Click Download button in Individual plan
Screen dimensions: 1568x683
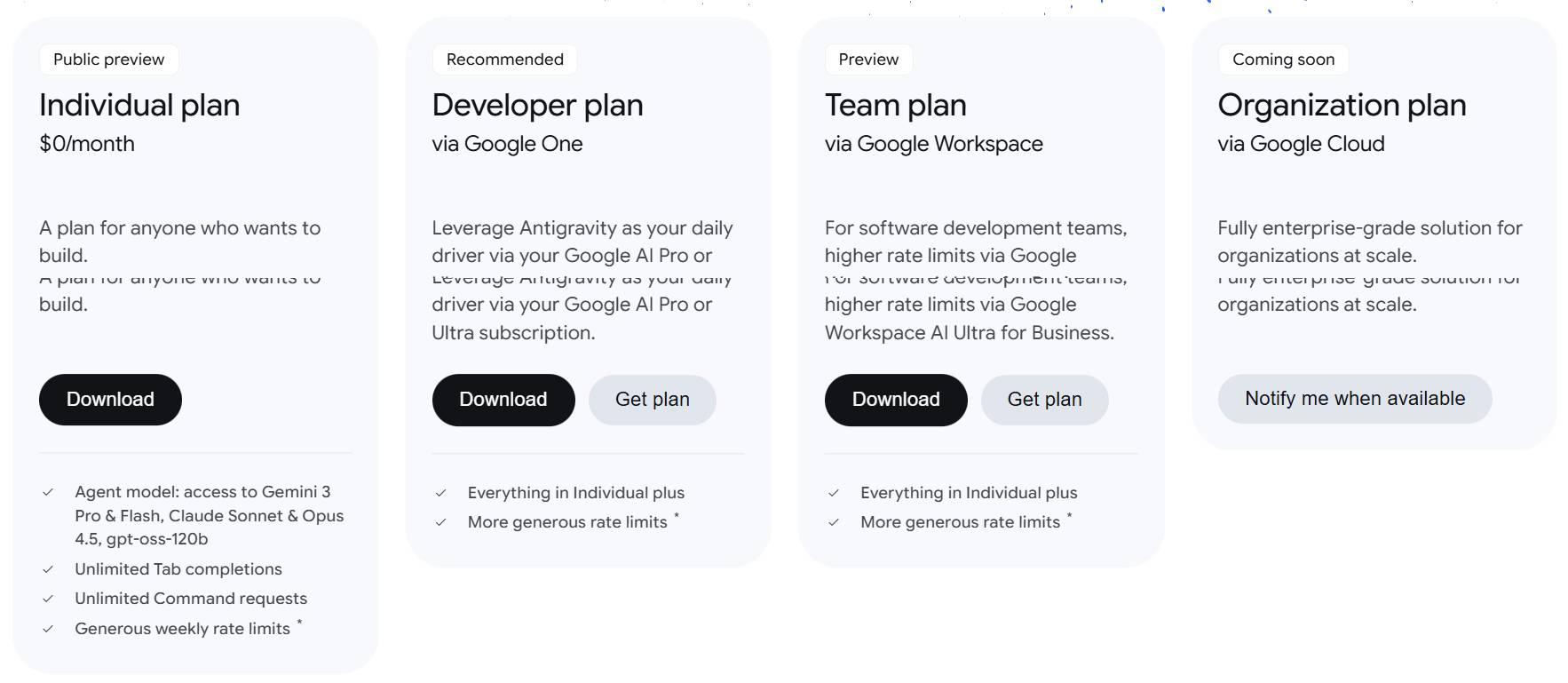110,400
